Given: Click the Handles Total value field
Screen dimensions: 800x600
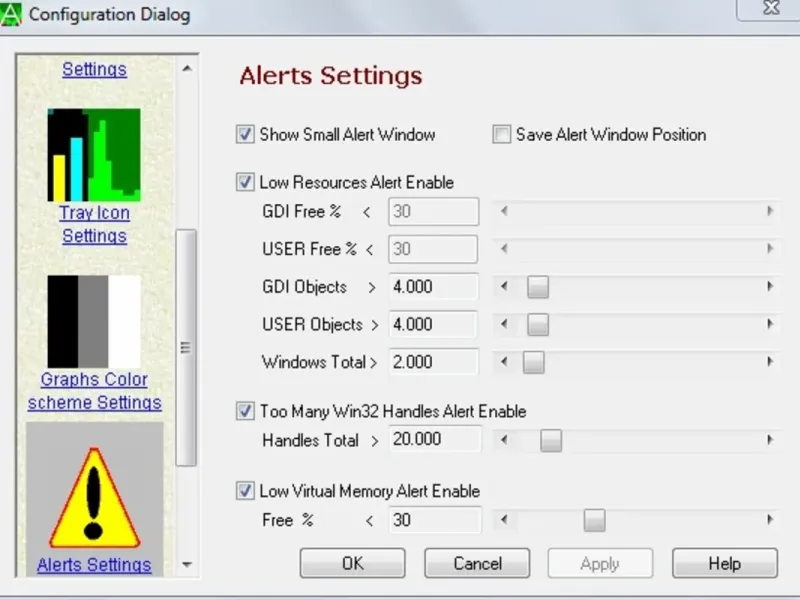Looking at the screenshot, I should [x=435, y=439].
